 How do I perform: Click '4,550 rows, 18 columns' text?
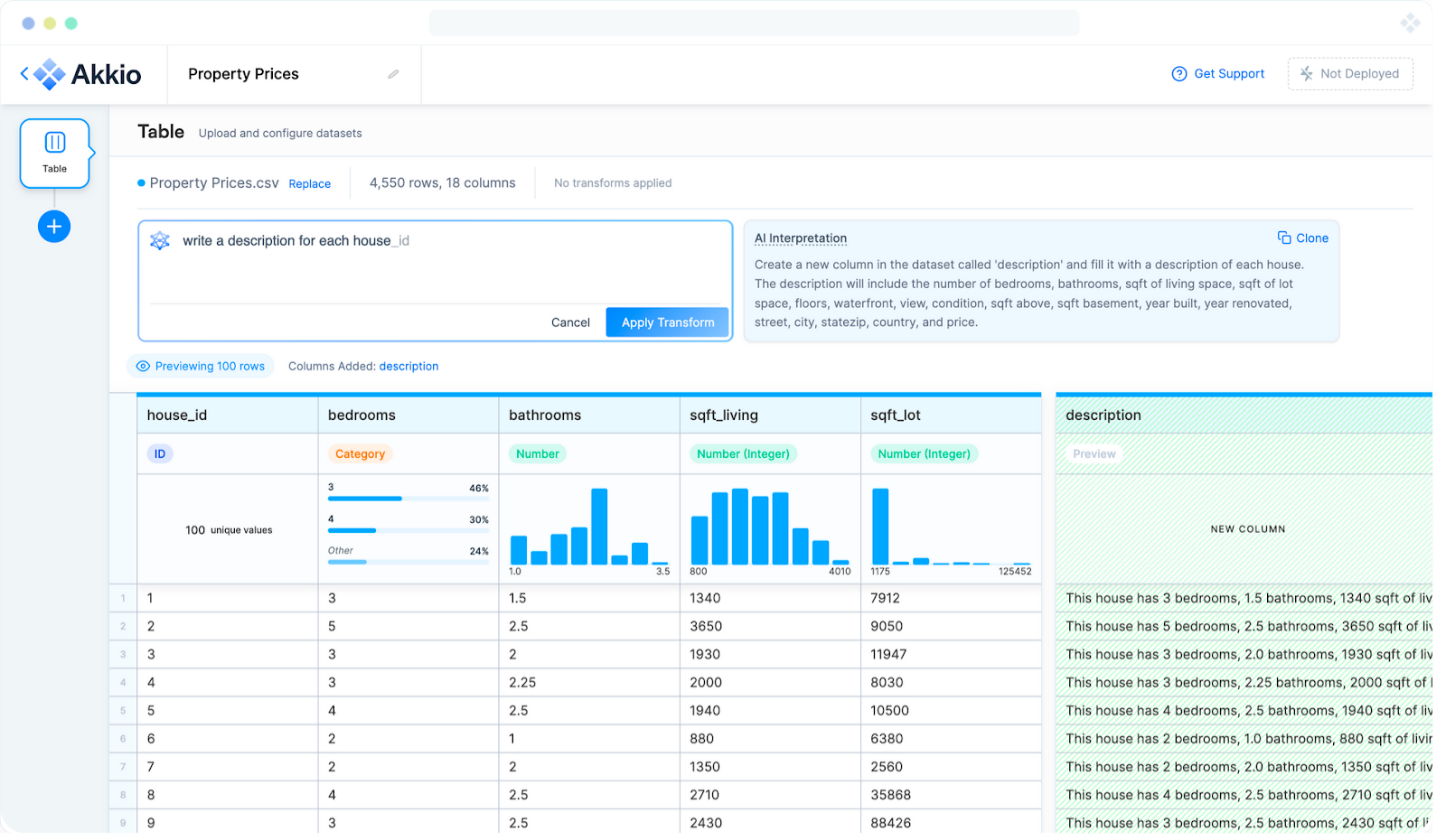point(442,182)
